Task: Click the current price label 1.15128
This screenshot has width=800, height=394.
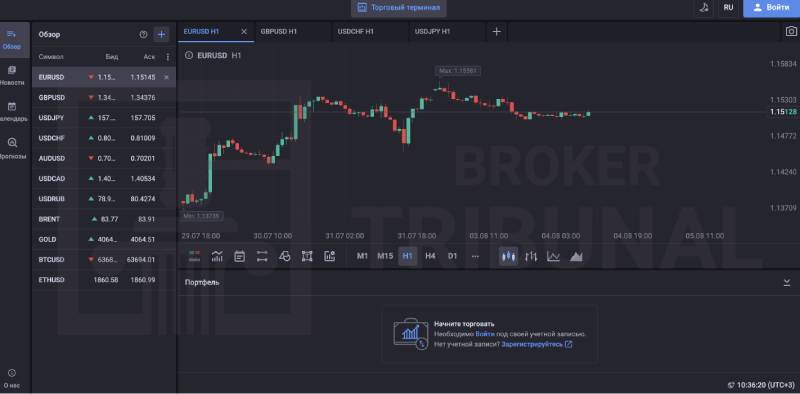Action: pyautogui.click(x=783, y=112)
